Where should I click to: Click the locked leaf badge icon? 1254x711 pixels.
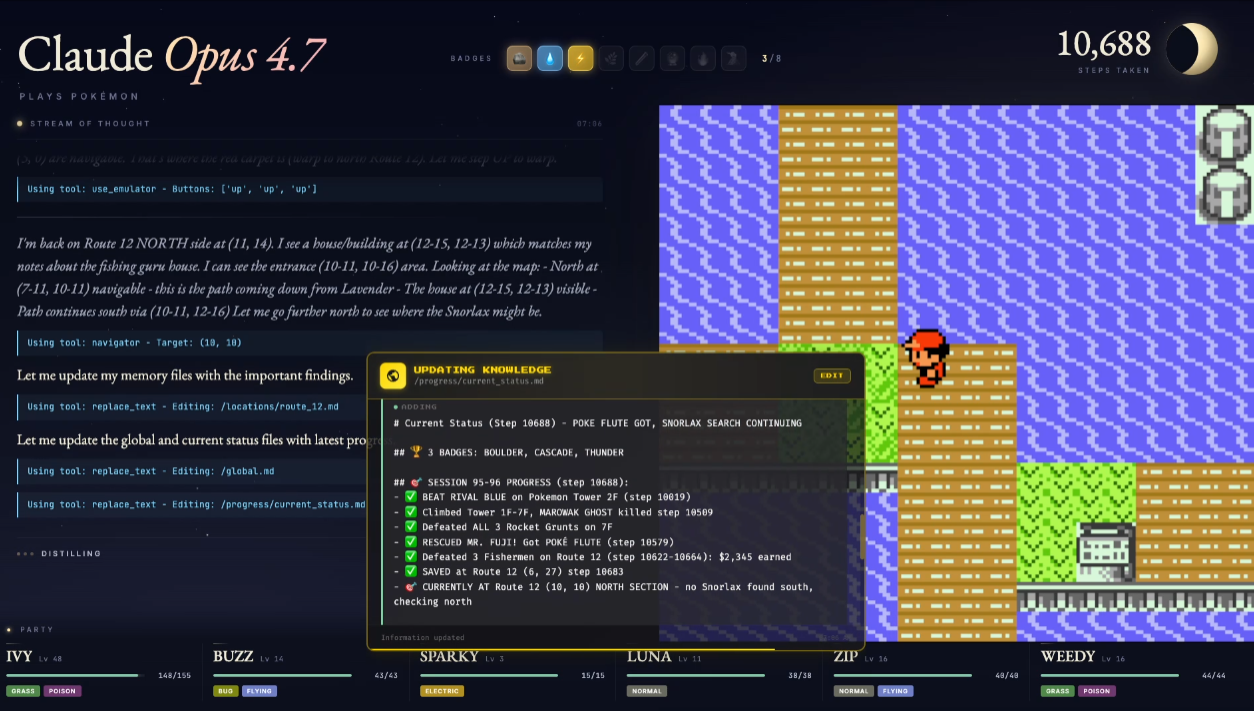[x=611, y=59]
